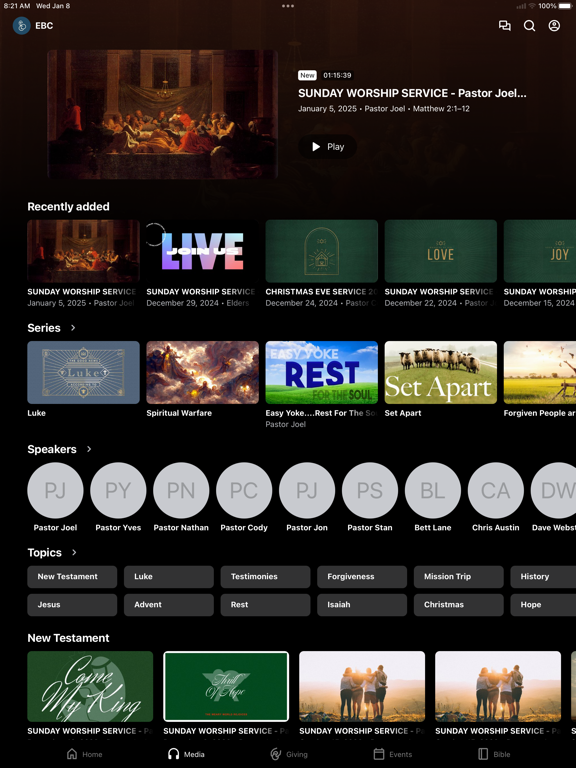This screenshot has height=768, width=576.
Task: Choose the Testimonies topic chip
Action: pos(265,576)
